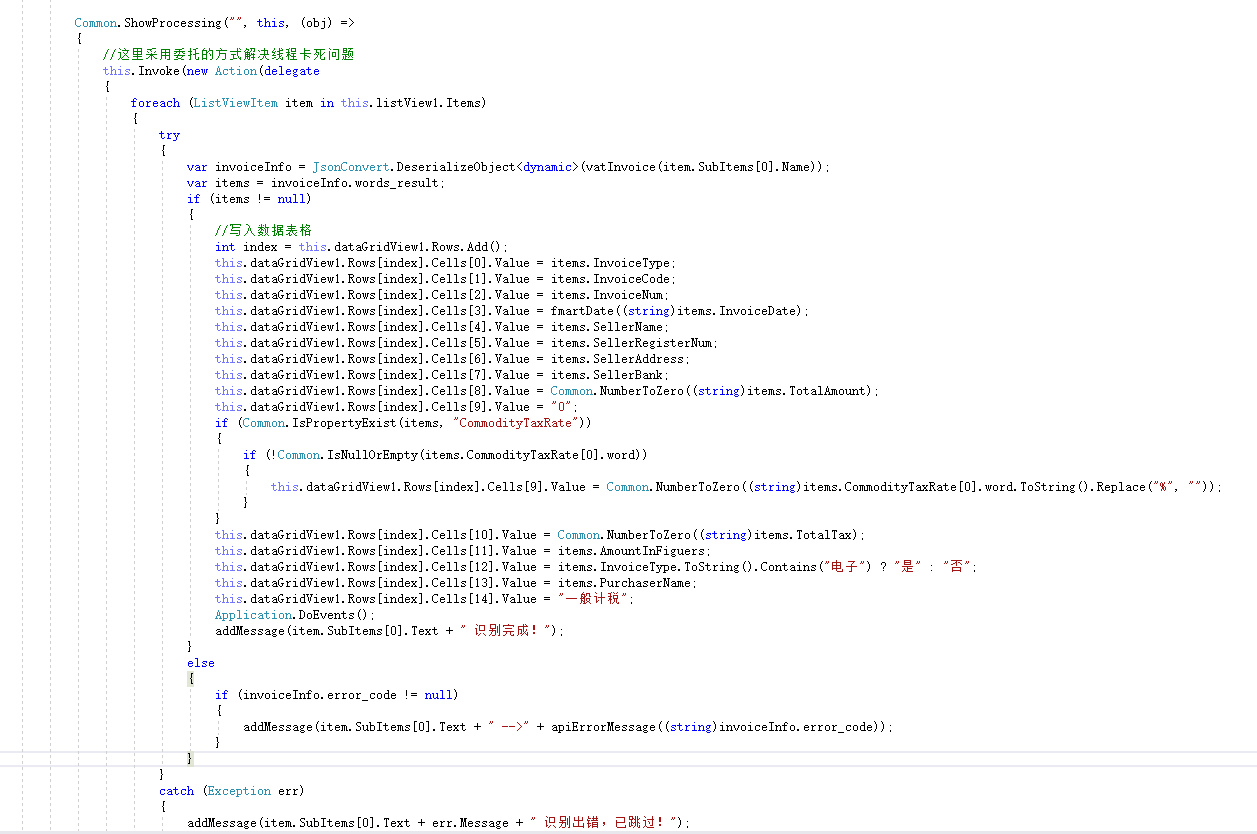Click the "一般计税" string literal

pos(596,599)
